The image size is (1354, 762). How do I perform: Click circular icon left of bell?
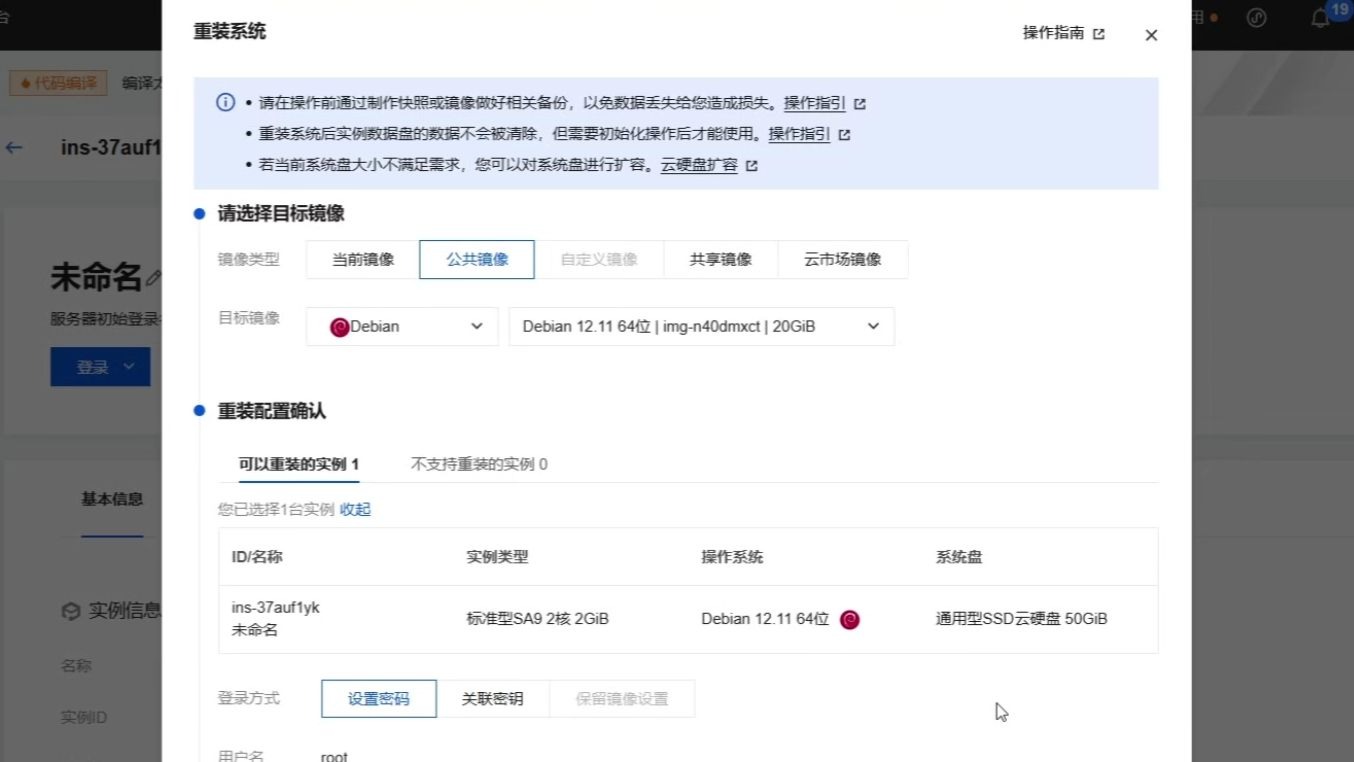1258,18
